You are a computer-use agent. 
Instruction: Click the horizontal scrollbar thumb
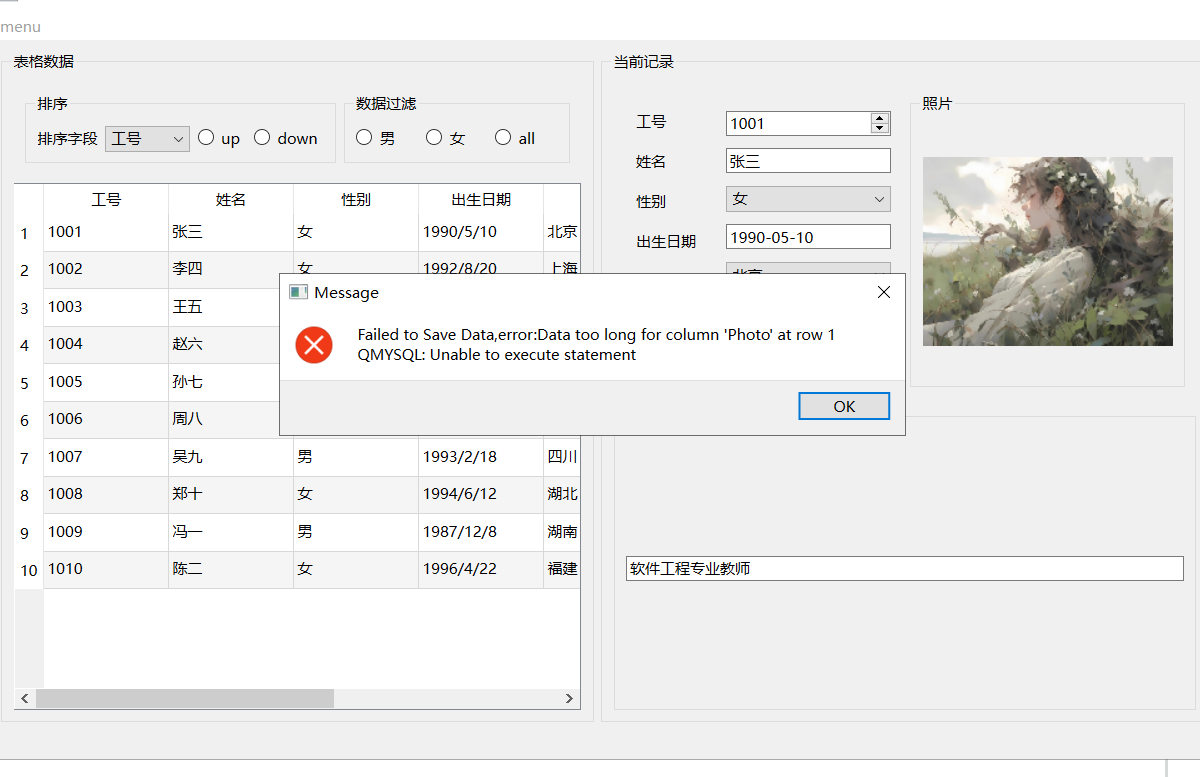click(x=185, y=698)
